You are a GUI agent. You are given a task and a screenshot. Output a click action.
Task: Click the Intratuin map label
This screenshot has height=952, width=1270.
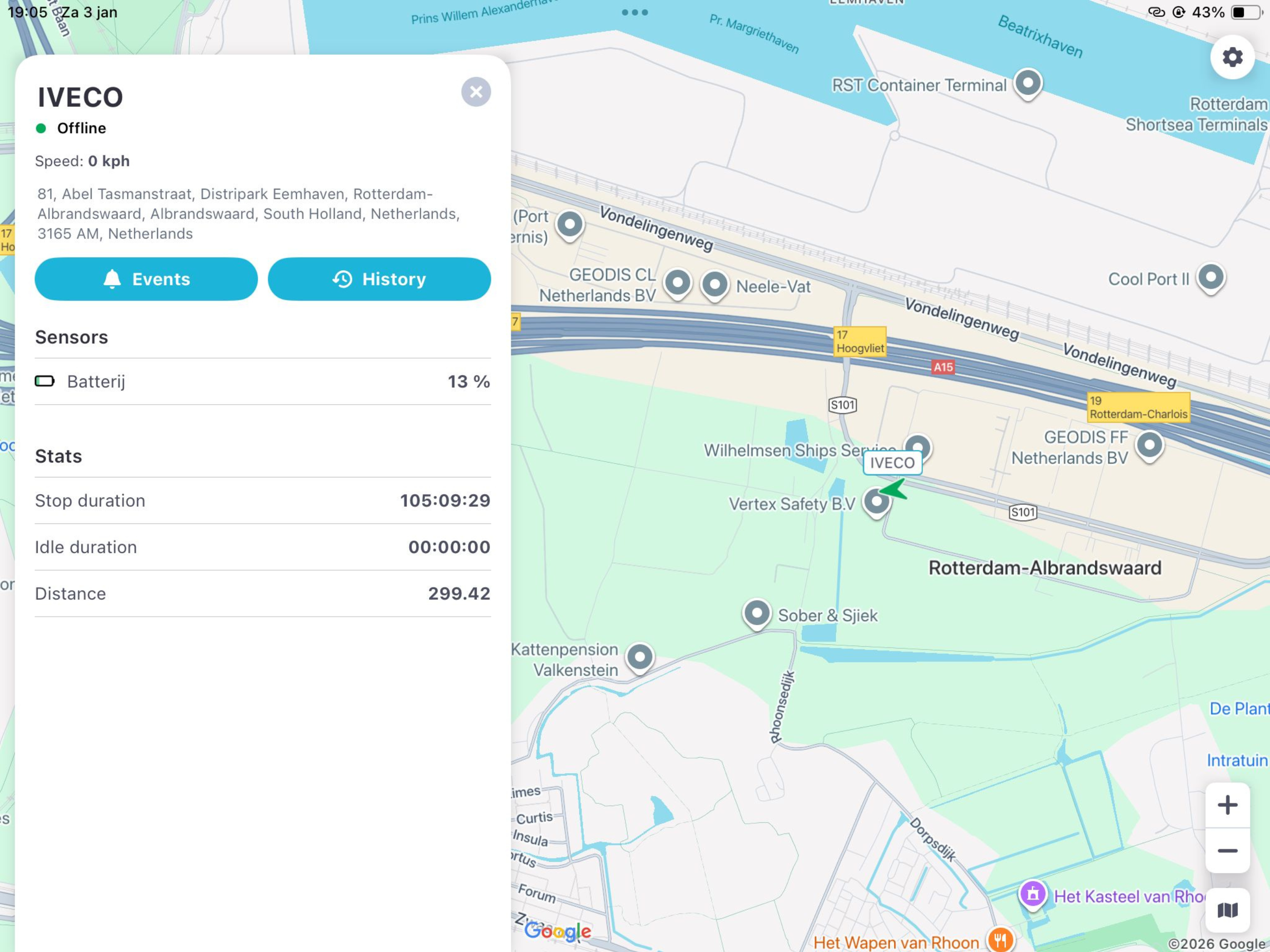point(1237,760)
